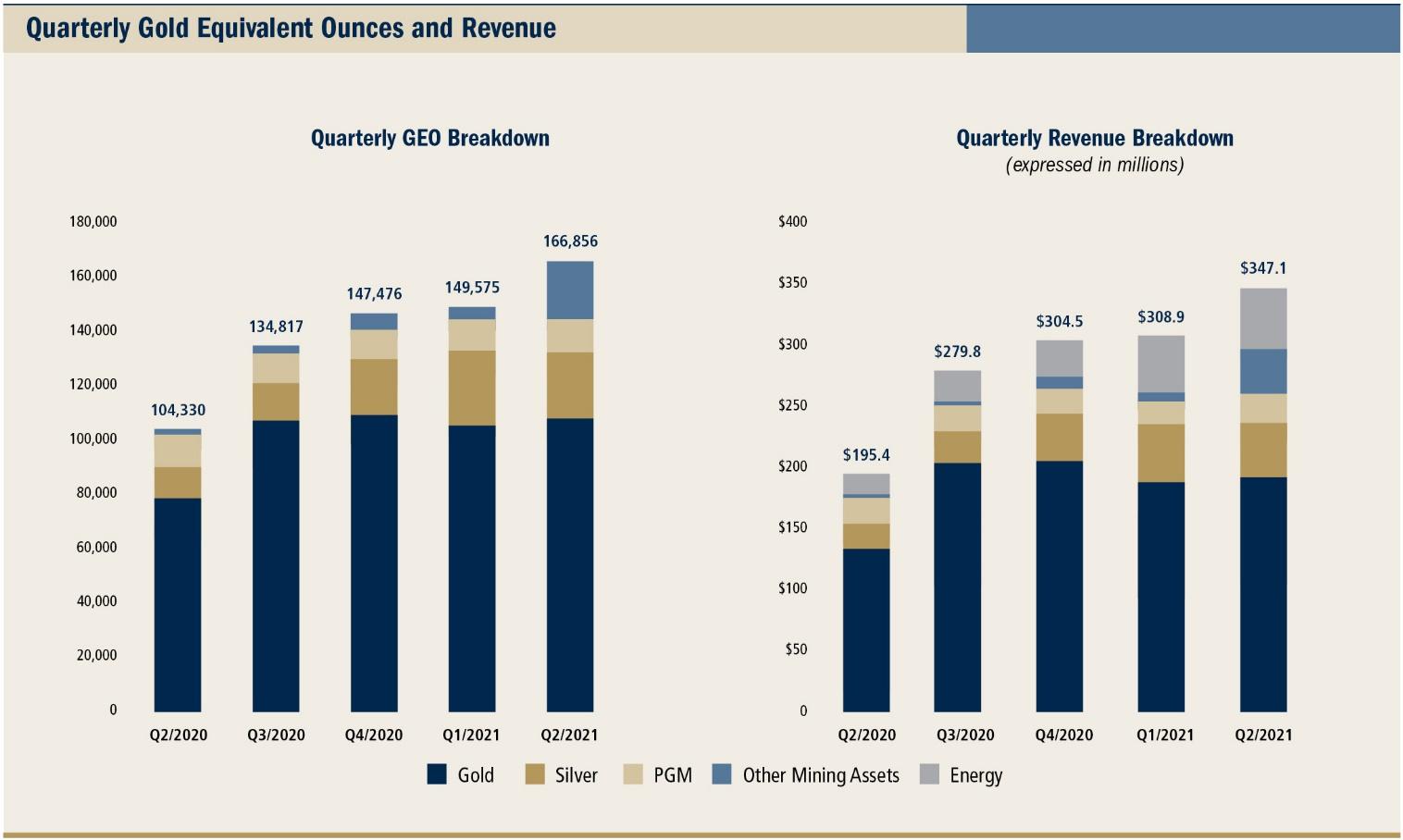Click the Silver segment of GEO Q1/2021 bar
1403x840 pixels.
click(x=472, y=388)
